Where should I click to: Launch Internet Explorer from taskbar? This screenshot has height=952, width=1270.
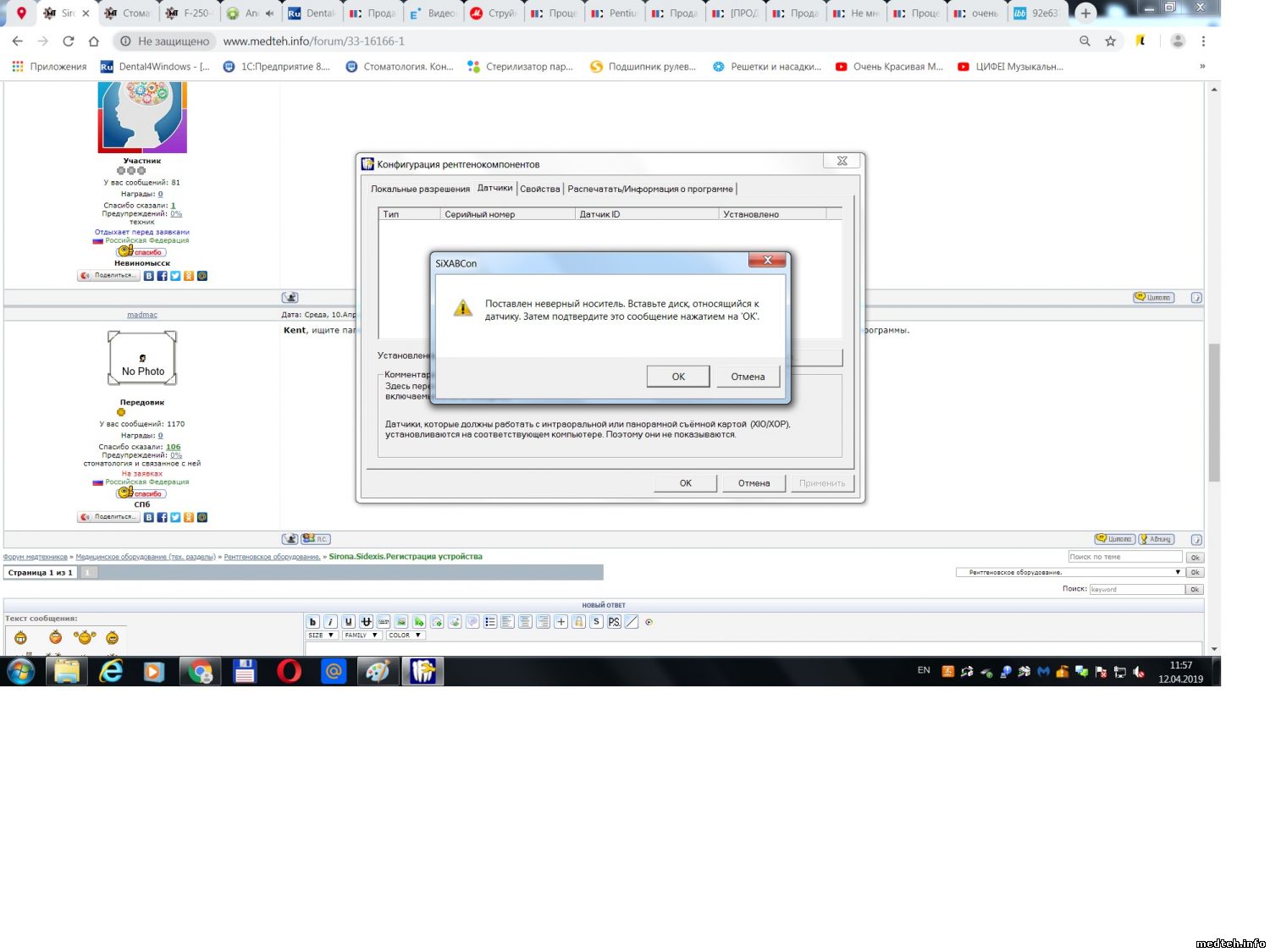pyautogui.click(x=111, y=672)
